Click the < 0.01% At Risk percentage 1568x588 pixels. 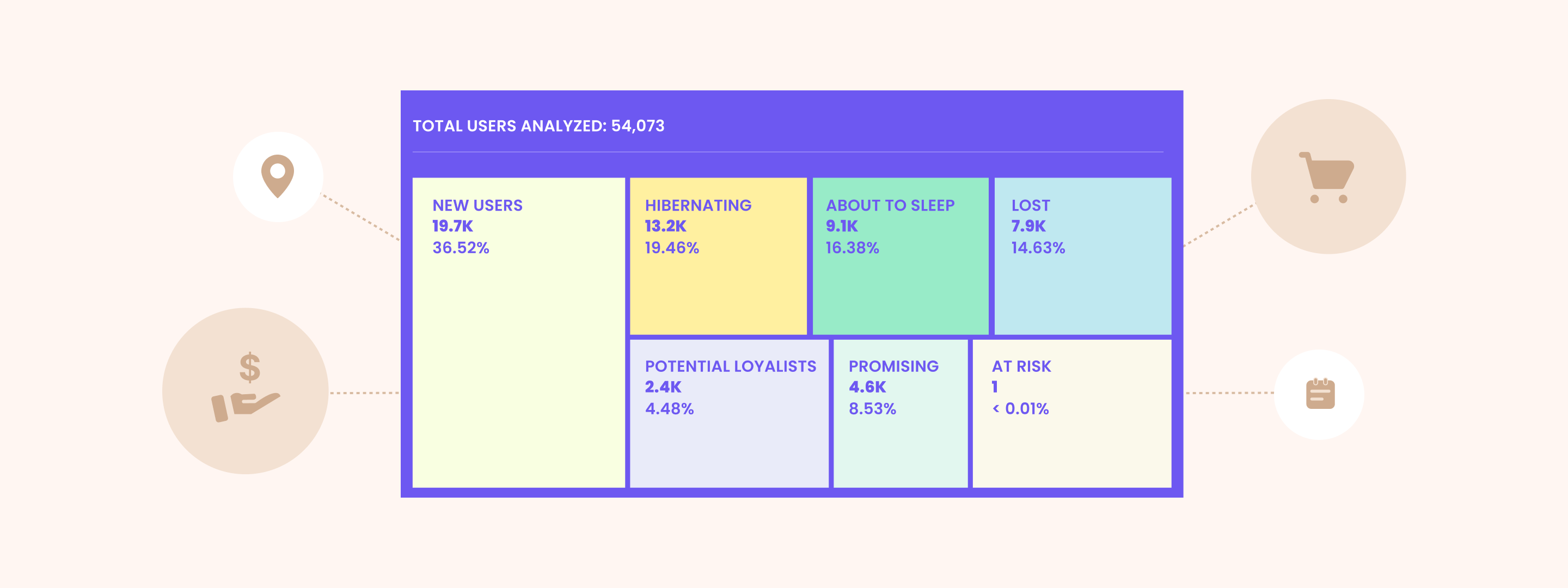pyautogui.click(x=1020, y=408)
